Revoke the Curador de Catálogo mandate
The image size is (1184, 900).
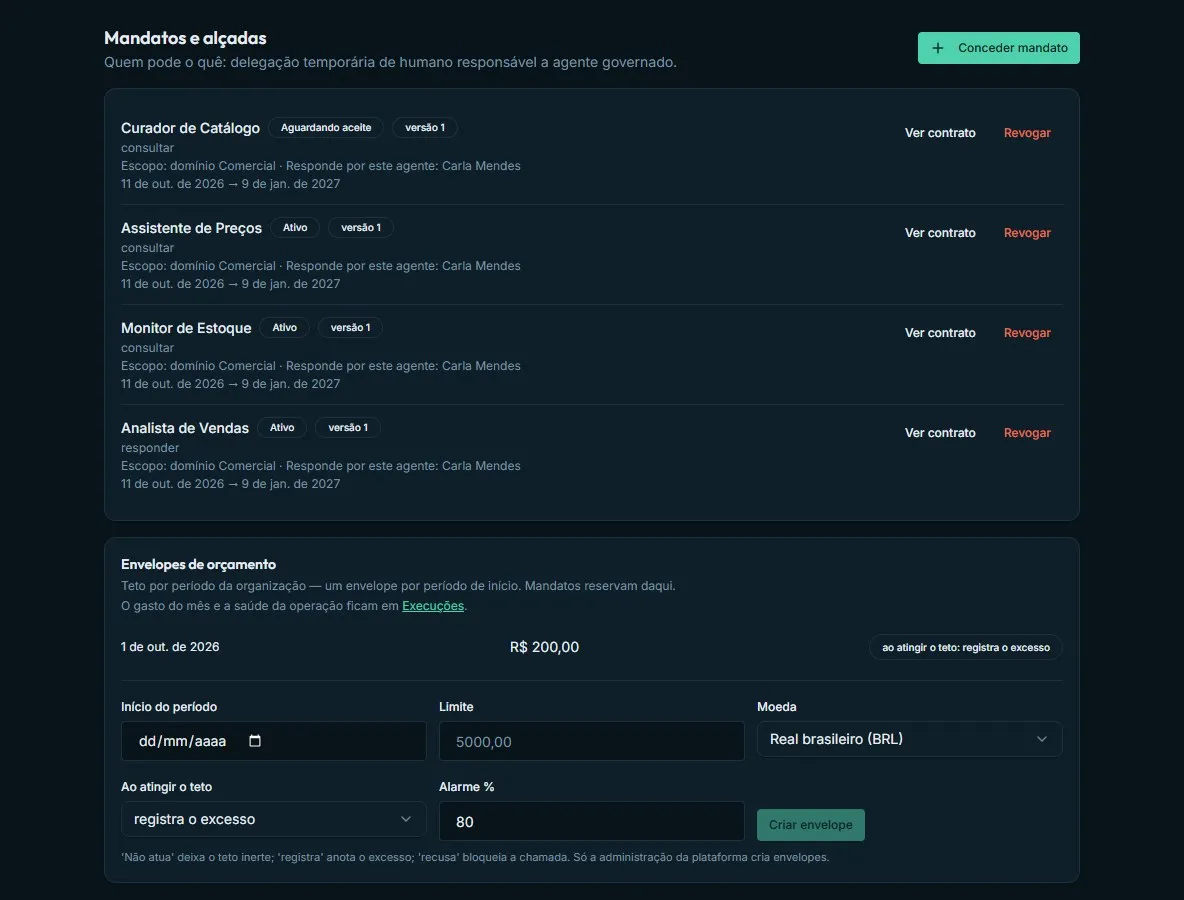coord(1027,133)
